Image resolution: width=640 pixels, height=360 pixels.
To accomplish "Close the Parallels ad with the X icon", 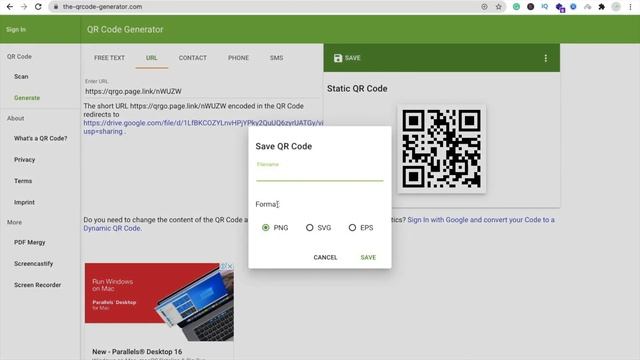I will pyautogui.click(x=230, y=266).
